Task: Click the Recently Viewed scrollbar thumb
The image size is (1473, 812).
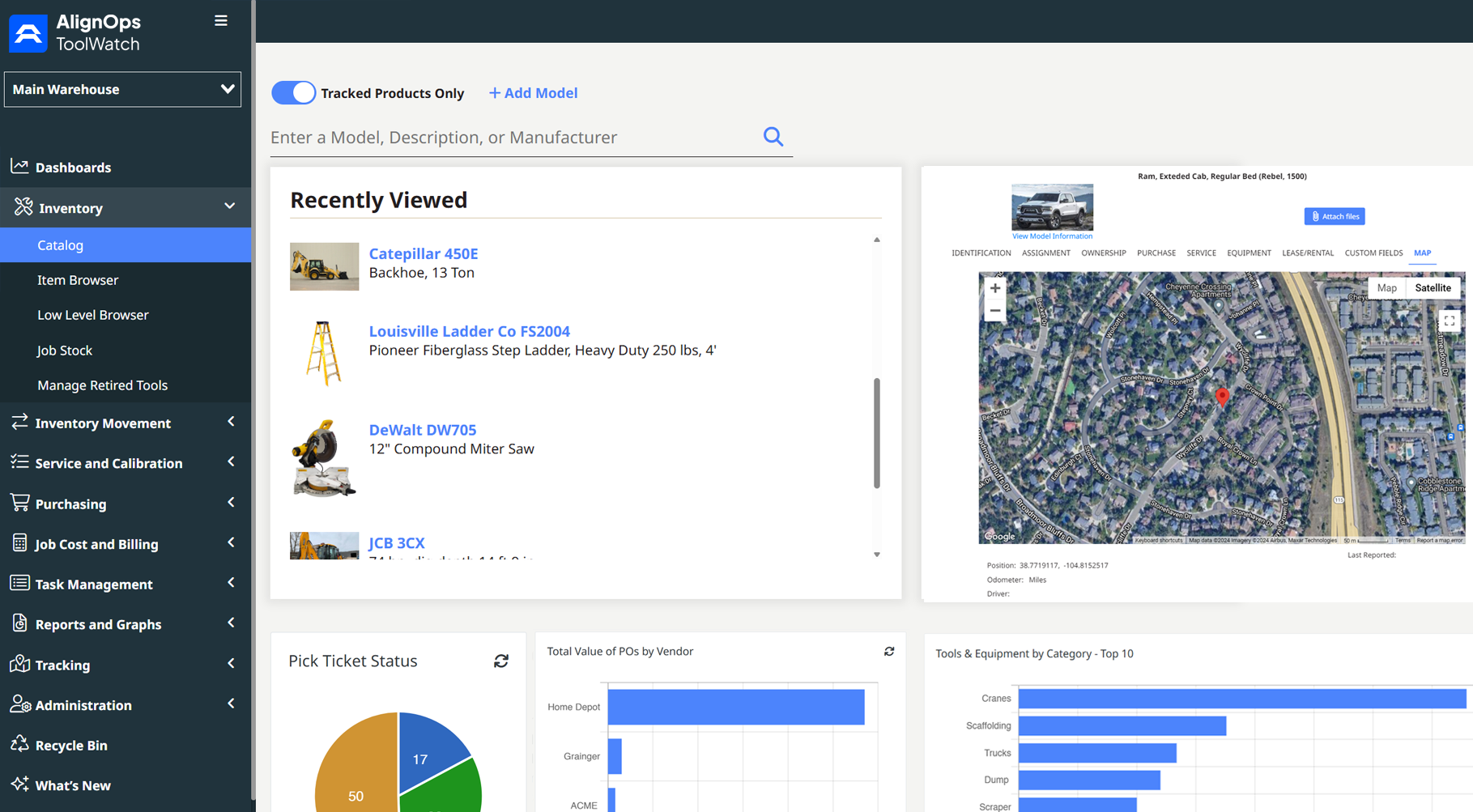Action: [877, 433]
